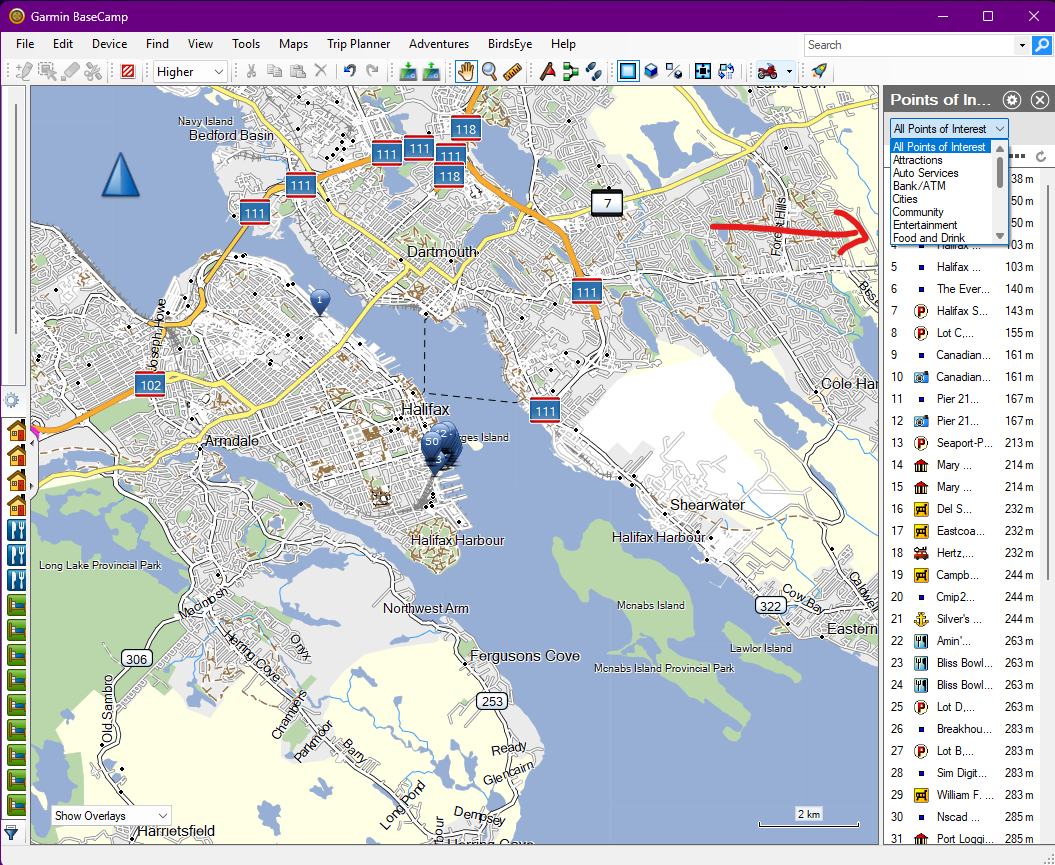Undo the last action
Image resolution: width=1055 pixels, height=865 pixels.
350,71
